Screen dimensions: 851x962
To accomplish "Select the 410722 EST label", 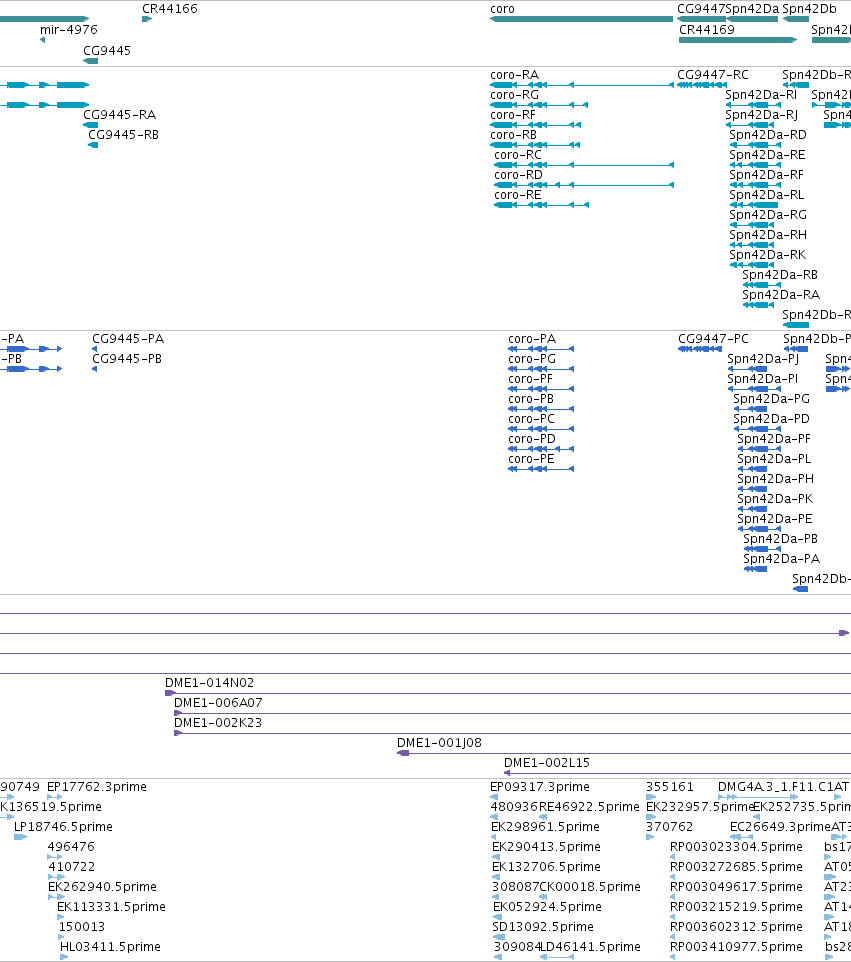I will 72,866.
